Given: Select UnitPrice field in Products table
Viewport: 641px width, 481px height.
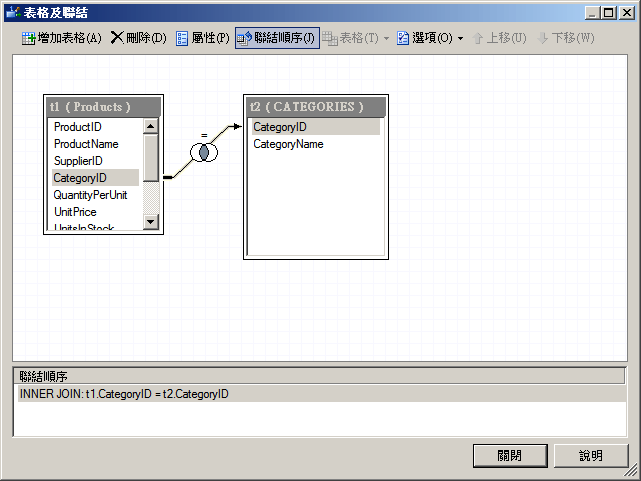Looking at the screenshot, I should pos(75,212).
